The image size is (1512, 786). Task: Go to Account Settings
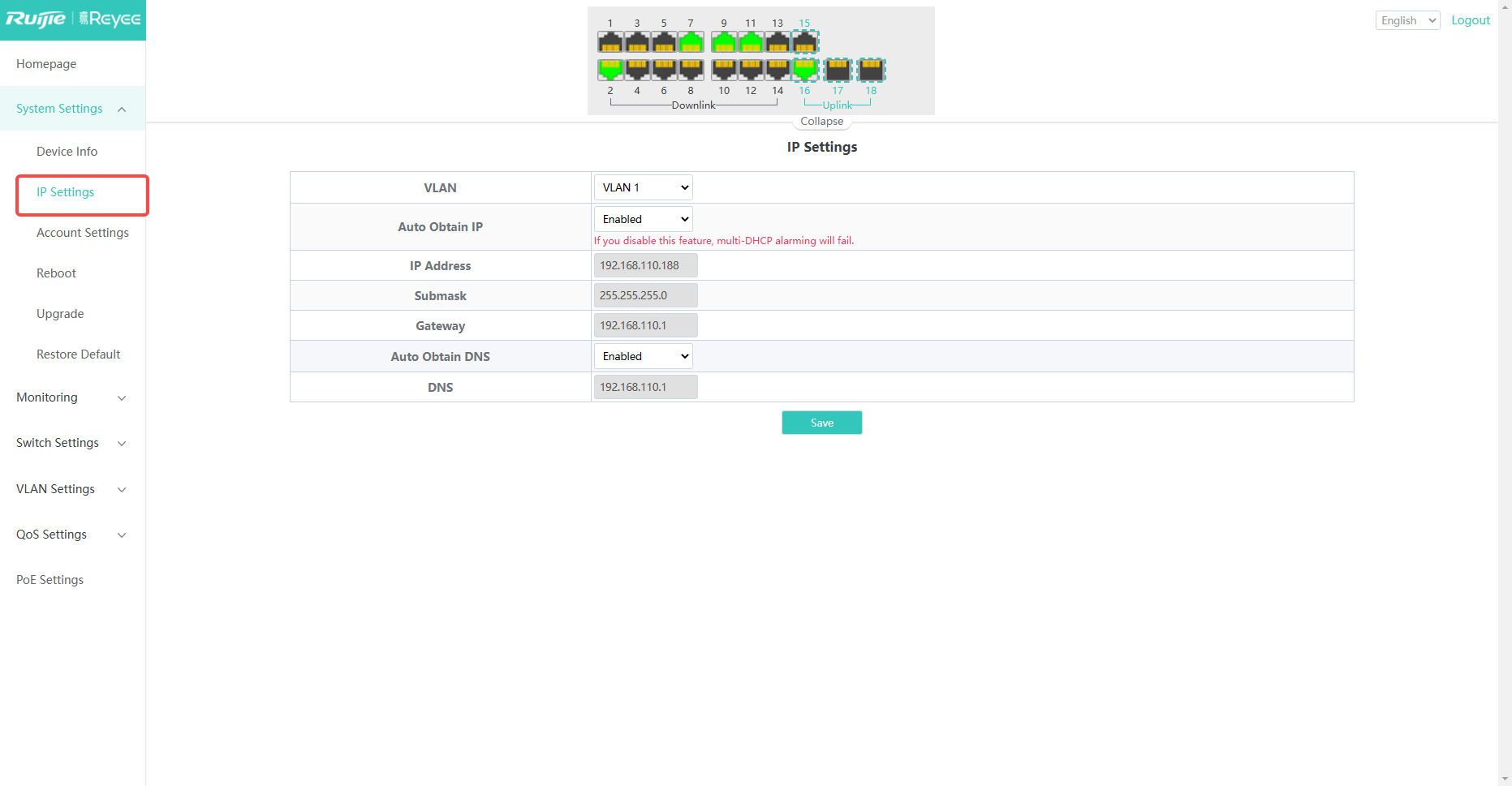pyautogui.click(x=82, y=233)
